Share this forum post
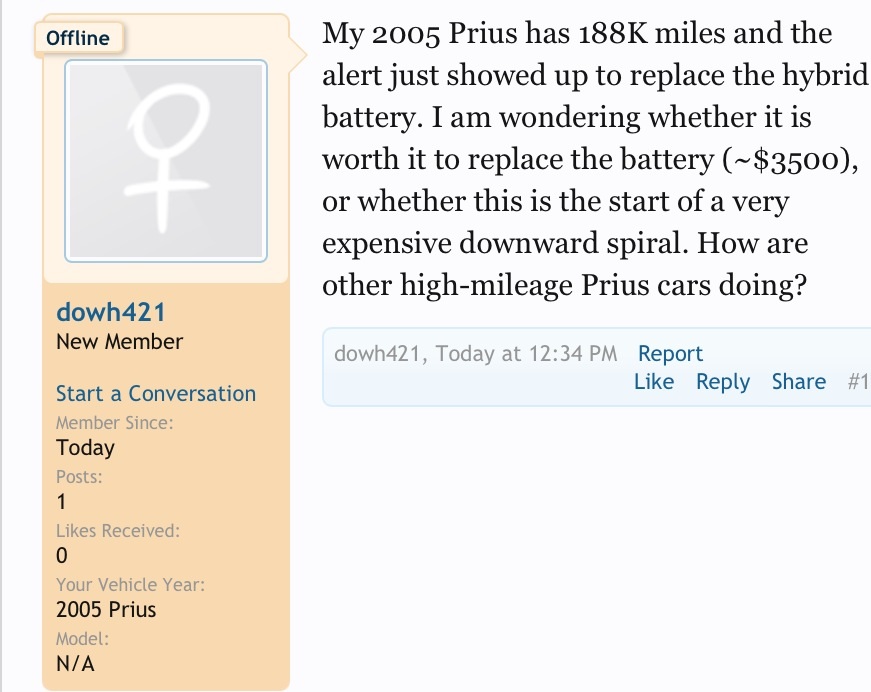Screen dimensions: 871x692 point(799,382)
